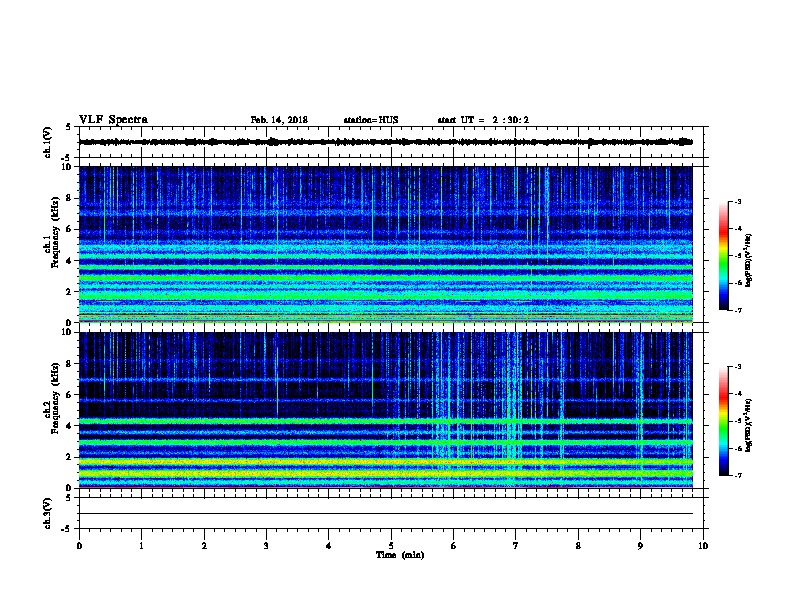Click inside the ch.1 spectrogram panel
Image resolution: width=792 pixels, height=612 pixels.
pyautogui.click(x=386, y=244)
